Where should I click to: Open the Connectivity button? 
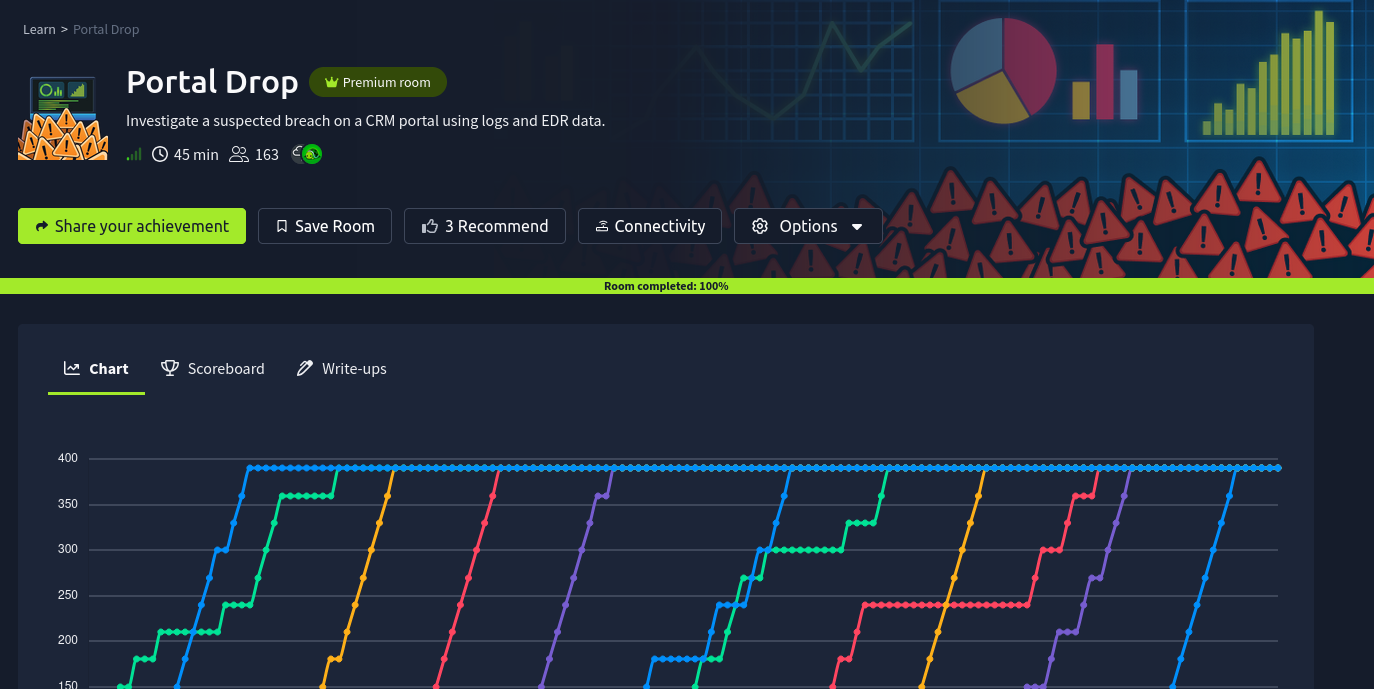pyautogui.click(x=650, y=226)
